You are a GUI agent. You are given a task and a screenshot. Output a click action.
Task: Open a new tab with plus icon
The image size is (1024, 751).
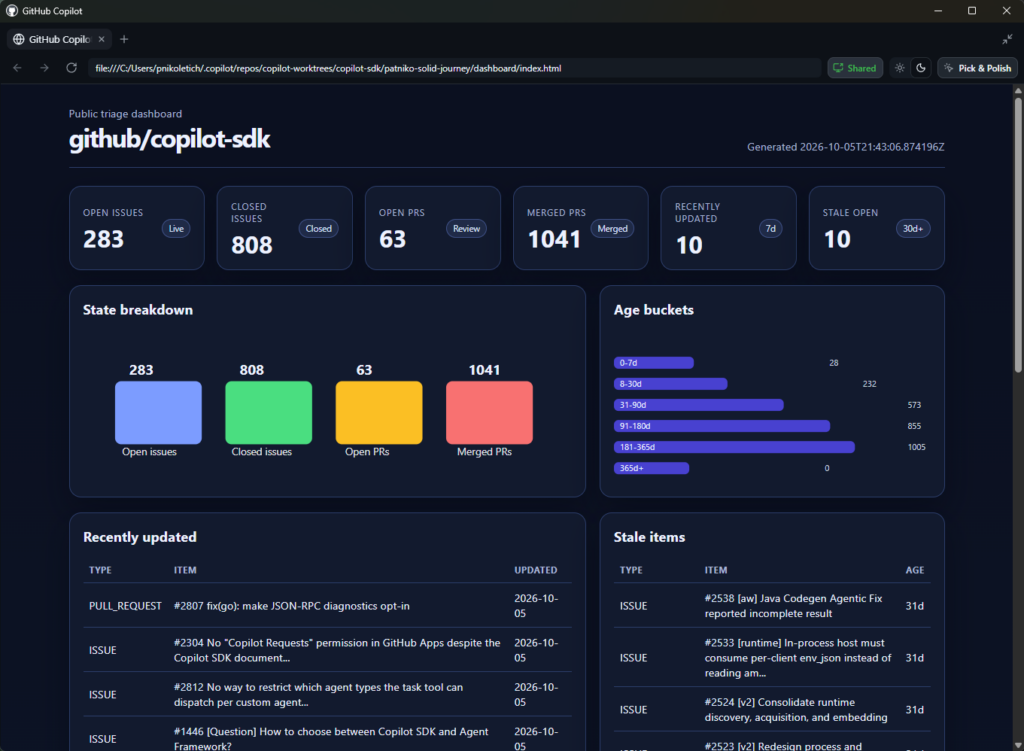point(124,39)
